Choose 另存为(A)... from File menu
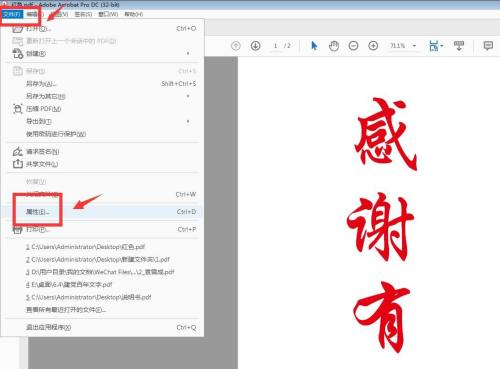 pos(102,84)
